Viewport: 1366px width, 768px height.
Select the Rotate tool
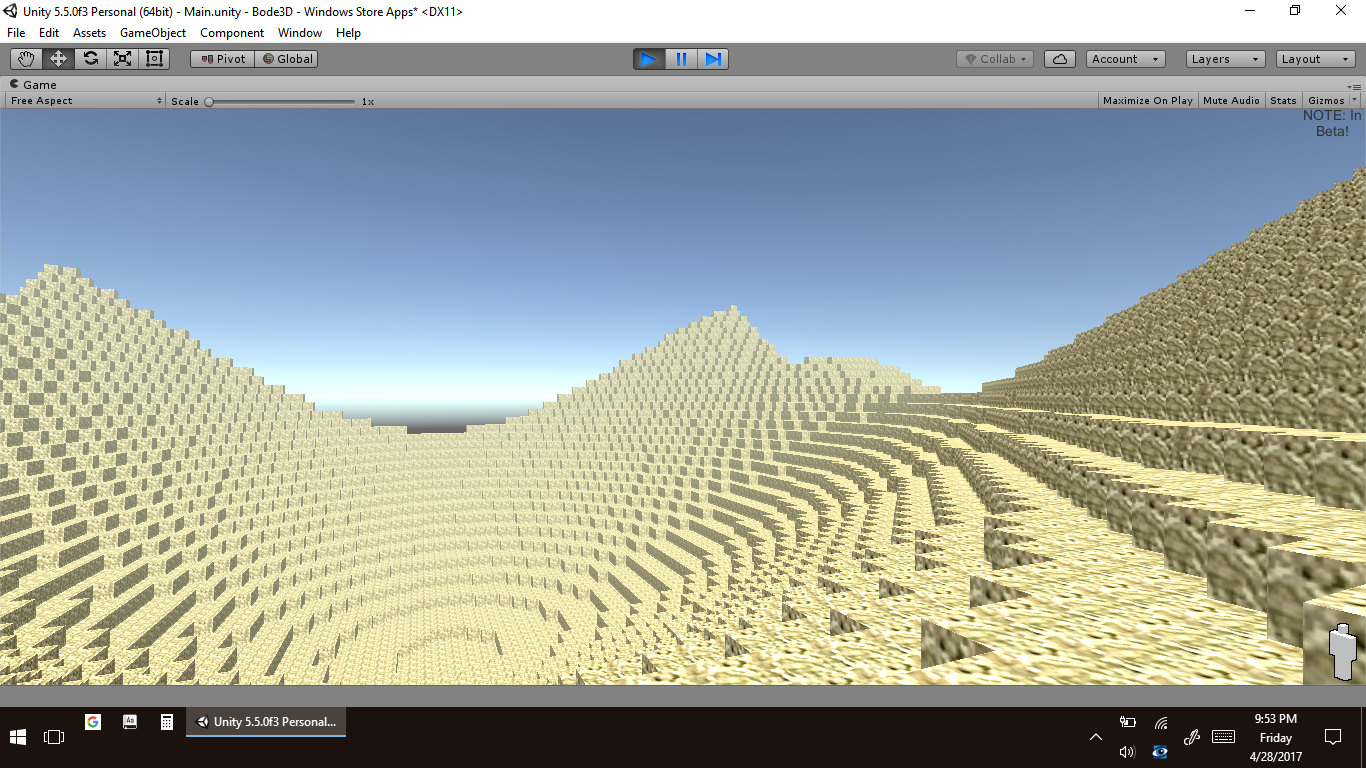click(x=90, y=59)
